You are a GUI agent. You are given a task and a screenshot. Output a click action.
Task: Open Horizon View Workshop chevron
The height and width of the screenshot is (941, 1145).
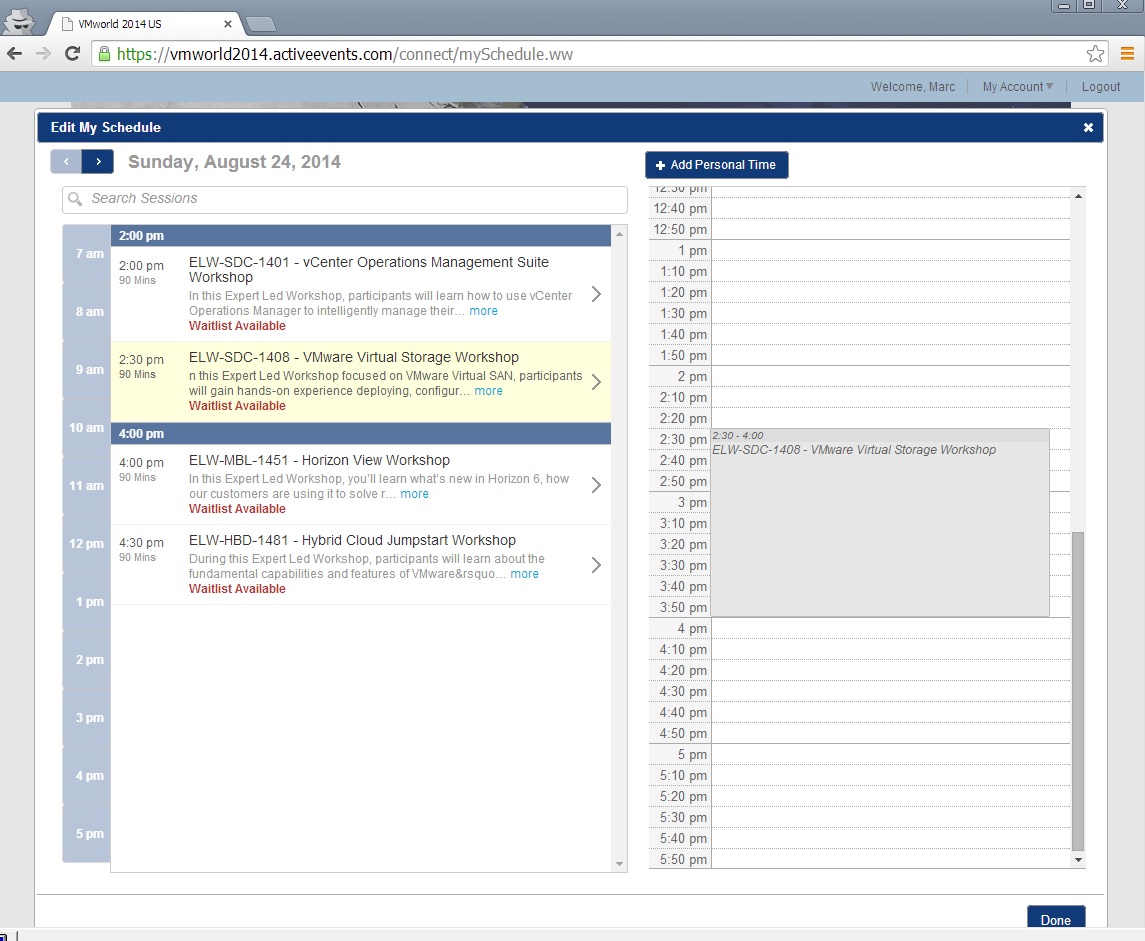(596, 485)
